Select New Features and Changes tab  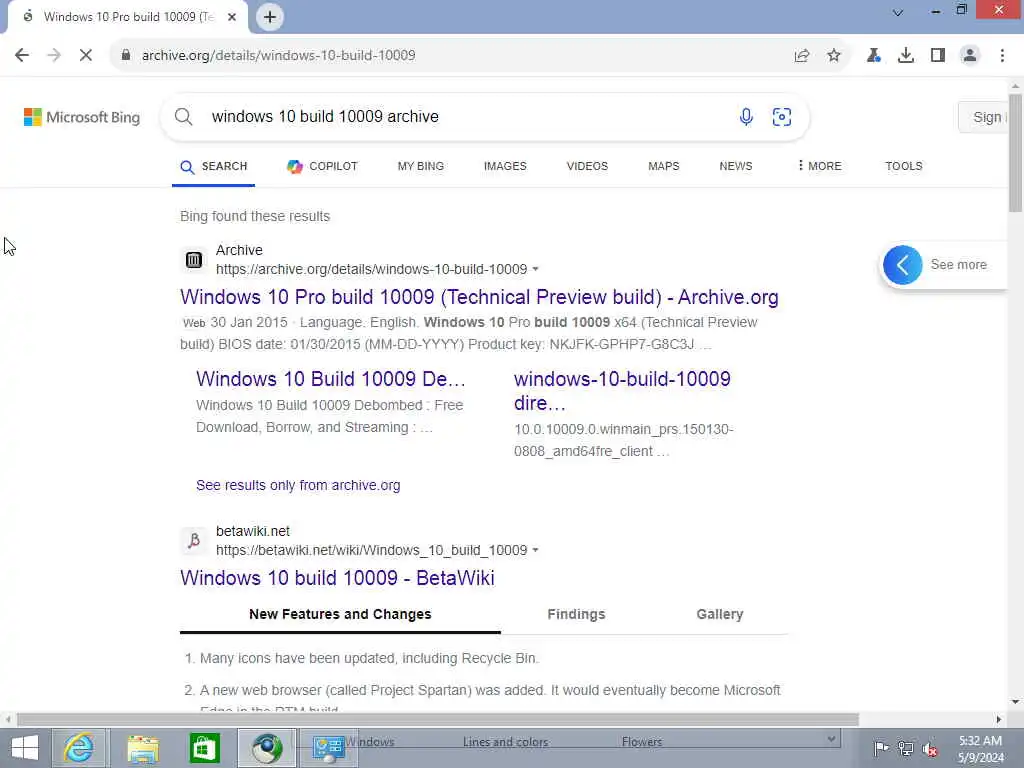coord(340,615)
